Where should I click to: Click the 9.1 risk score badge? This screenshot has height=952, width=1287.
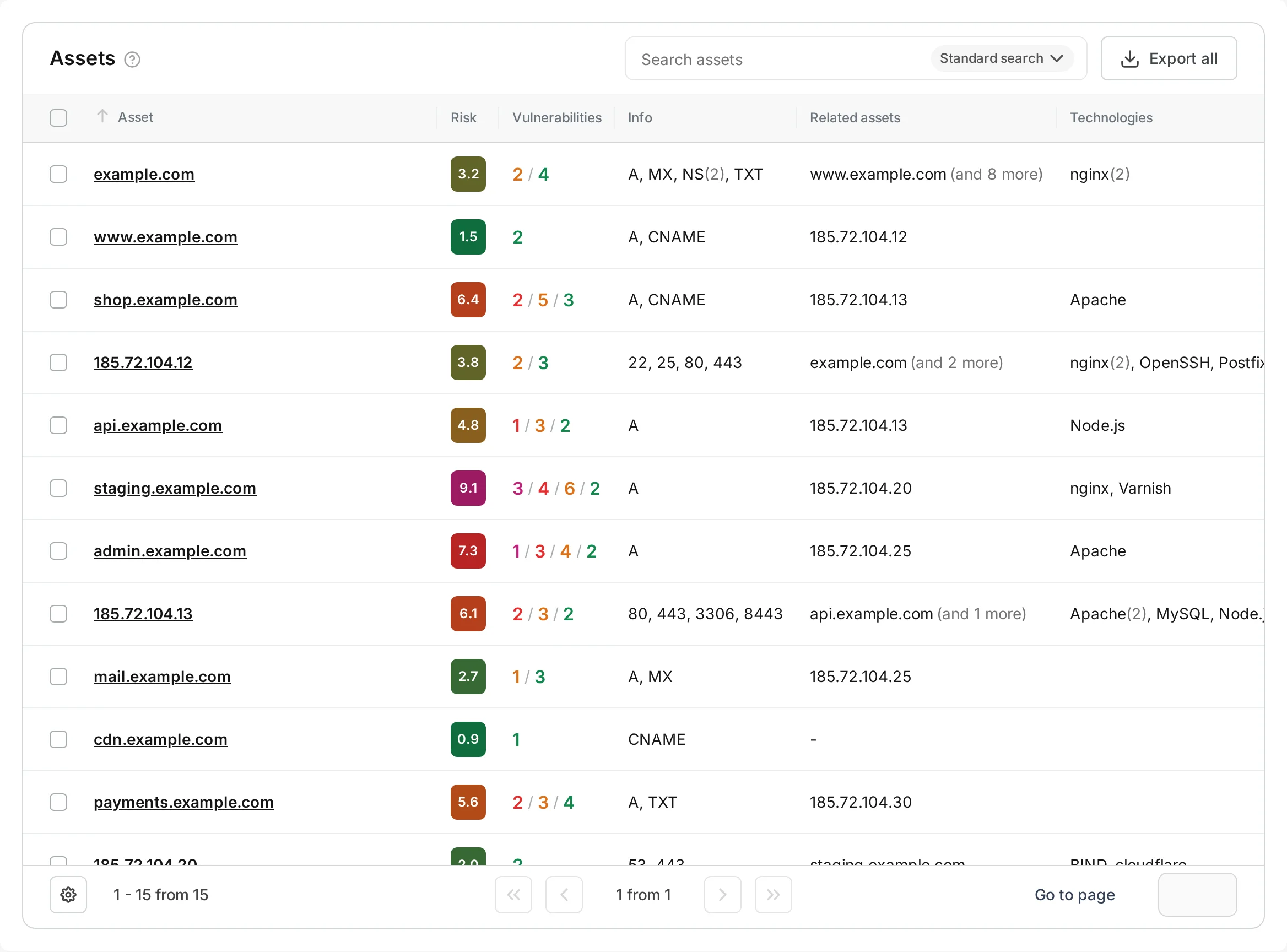pyautogui.click(x=467, y=488)
